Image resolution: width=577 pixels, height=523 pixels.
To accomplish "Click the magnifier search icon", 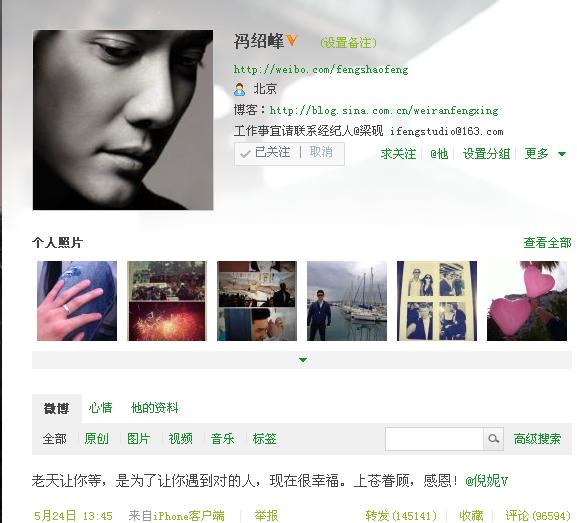I will click(x=493, y=438).
